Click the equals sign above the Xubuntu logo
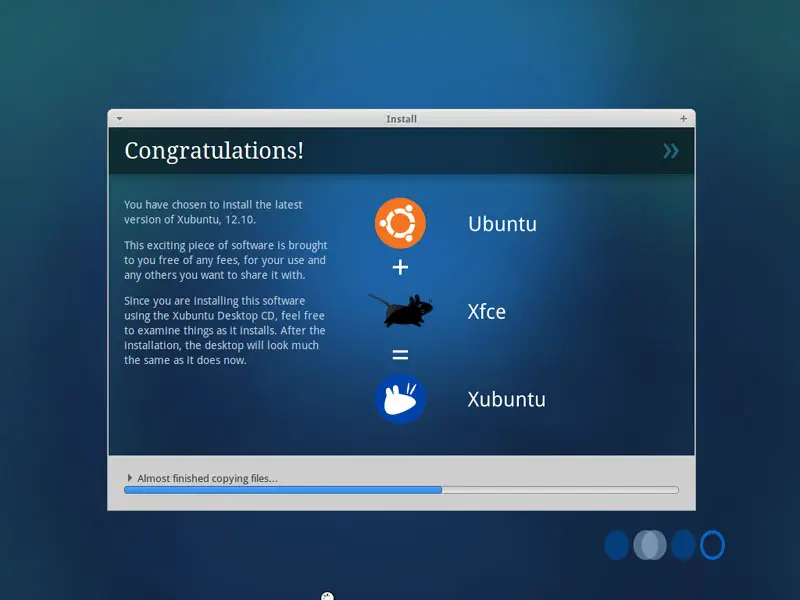 point(401,355)
